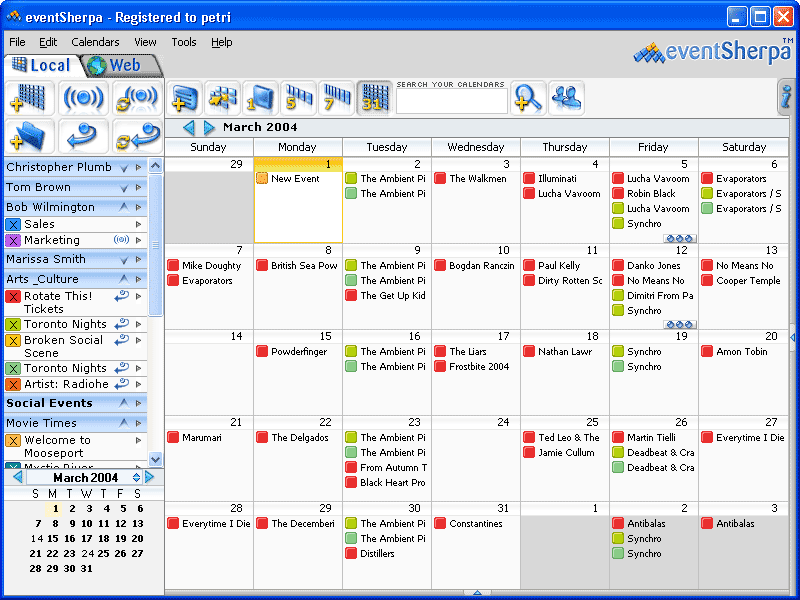The width and height of the screenshot is (800, 600).
Task: Toggle the Artist: Radiohe checkbox
Action: [13, 384]
